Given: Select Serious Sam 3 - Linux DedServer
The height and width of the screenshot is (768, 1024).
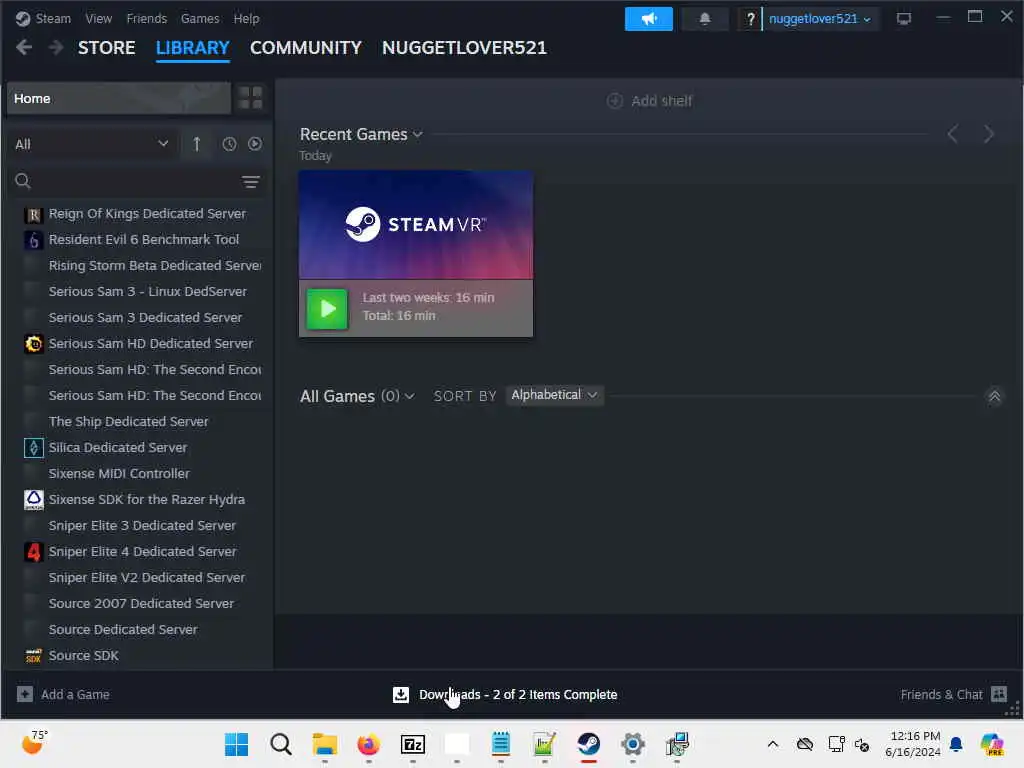Looking at the screenshot, I should tap(137, 292).
